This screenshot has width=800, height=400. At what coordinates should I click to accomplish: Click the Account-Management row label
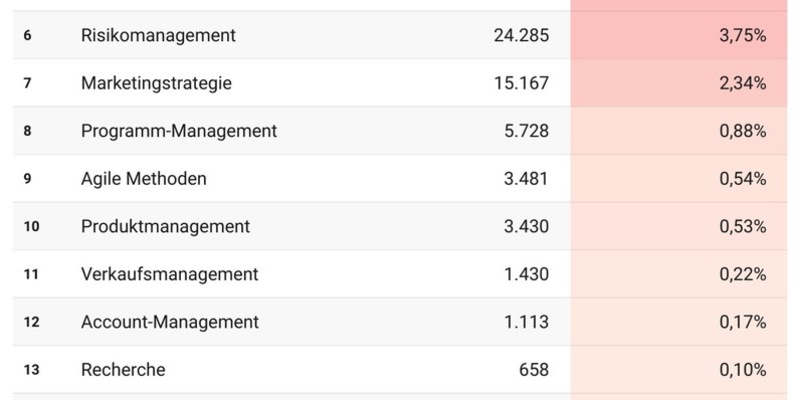click(x=170, y=322)
